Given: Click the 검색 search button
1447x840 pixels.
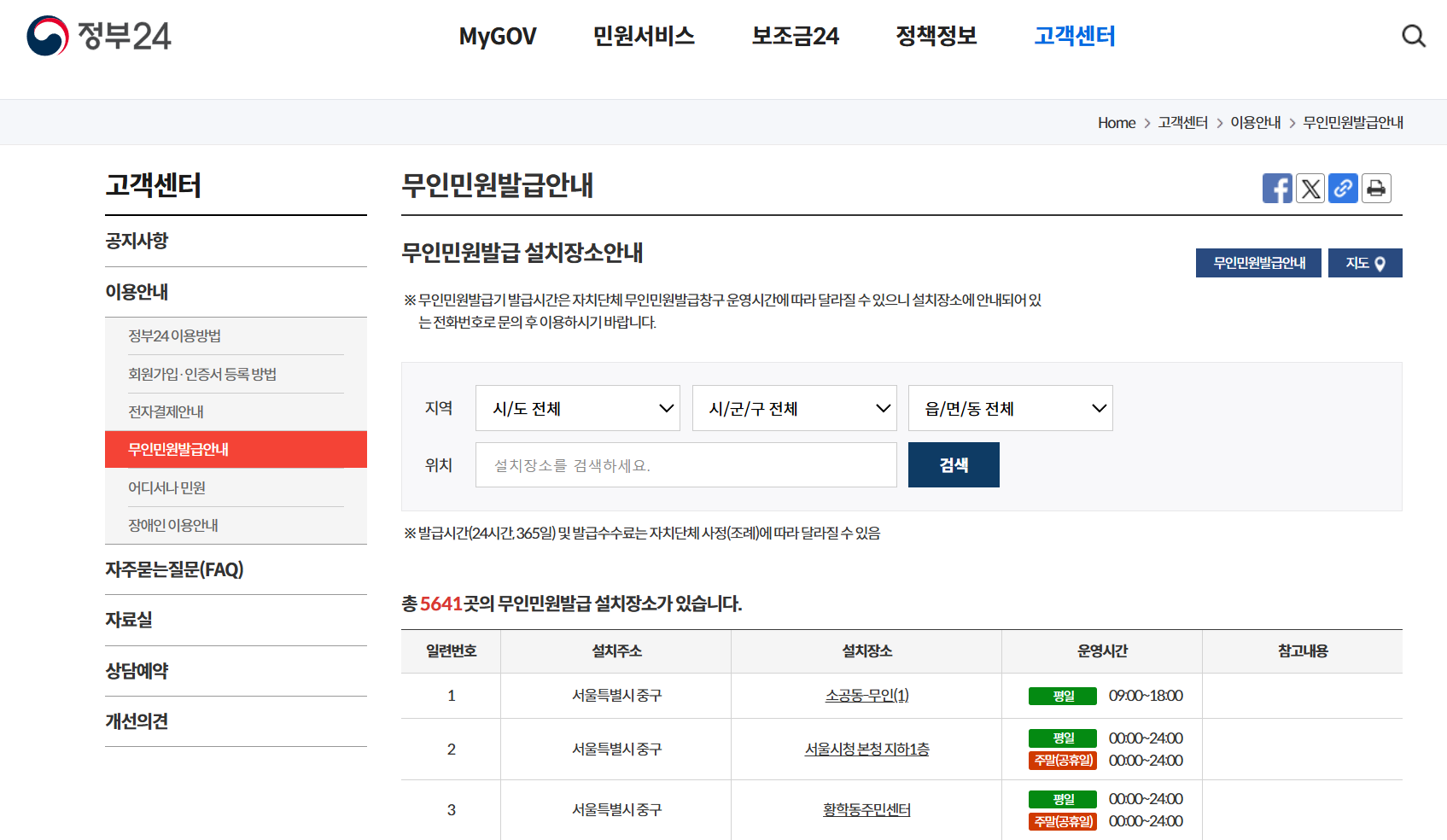Looking at the screenshot, I should pos(954,465).
